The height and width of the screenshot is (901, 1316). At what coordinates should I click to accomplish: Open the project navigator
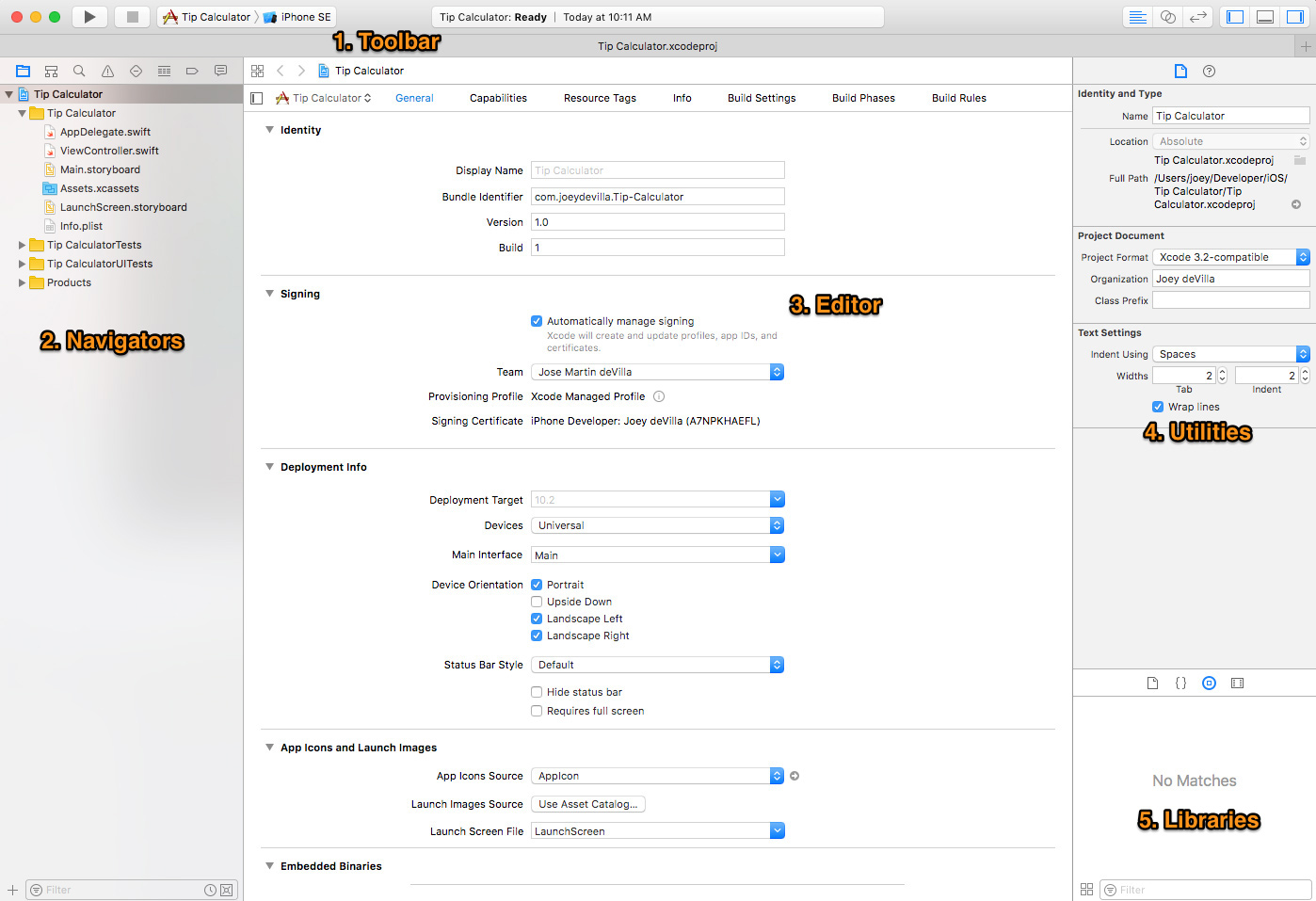(x=24, y=71)
